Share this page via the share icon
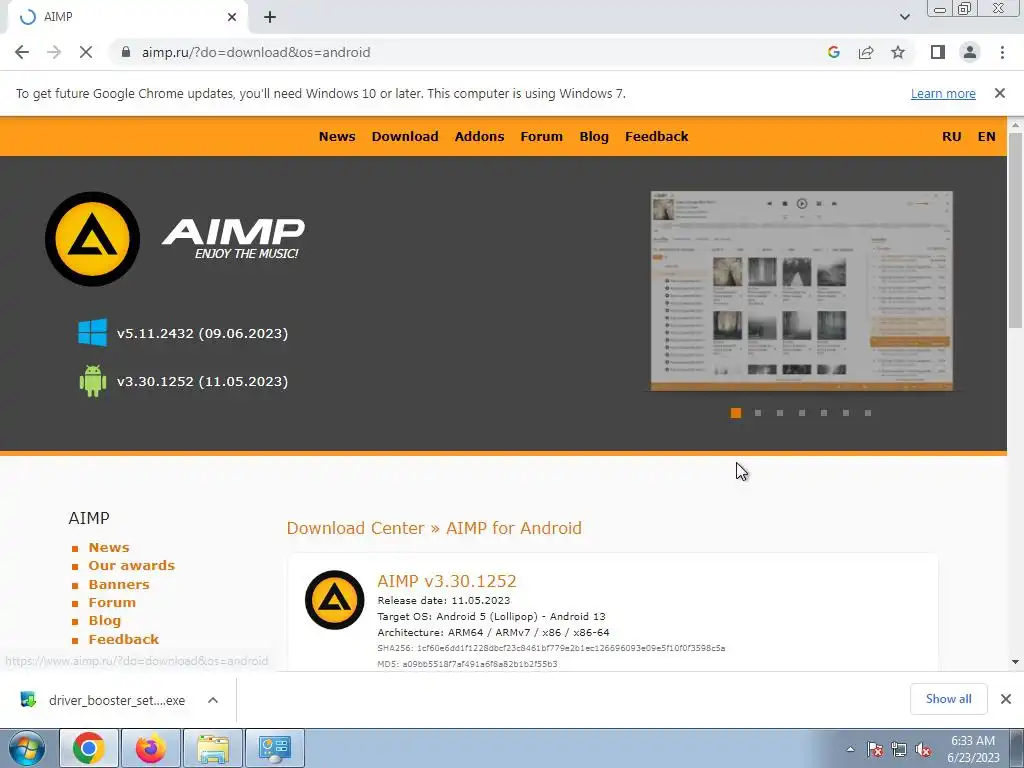1024x768 pixels. tap(866, 52)
